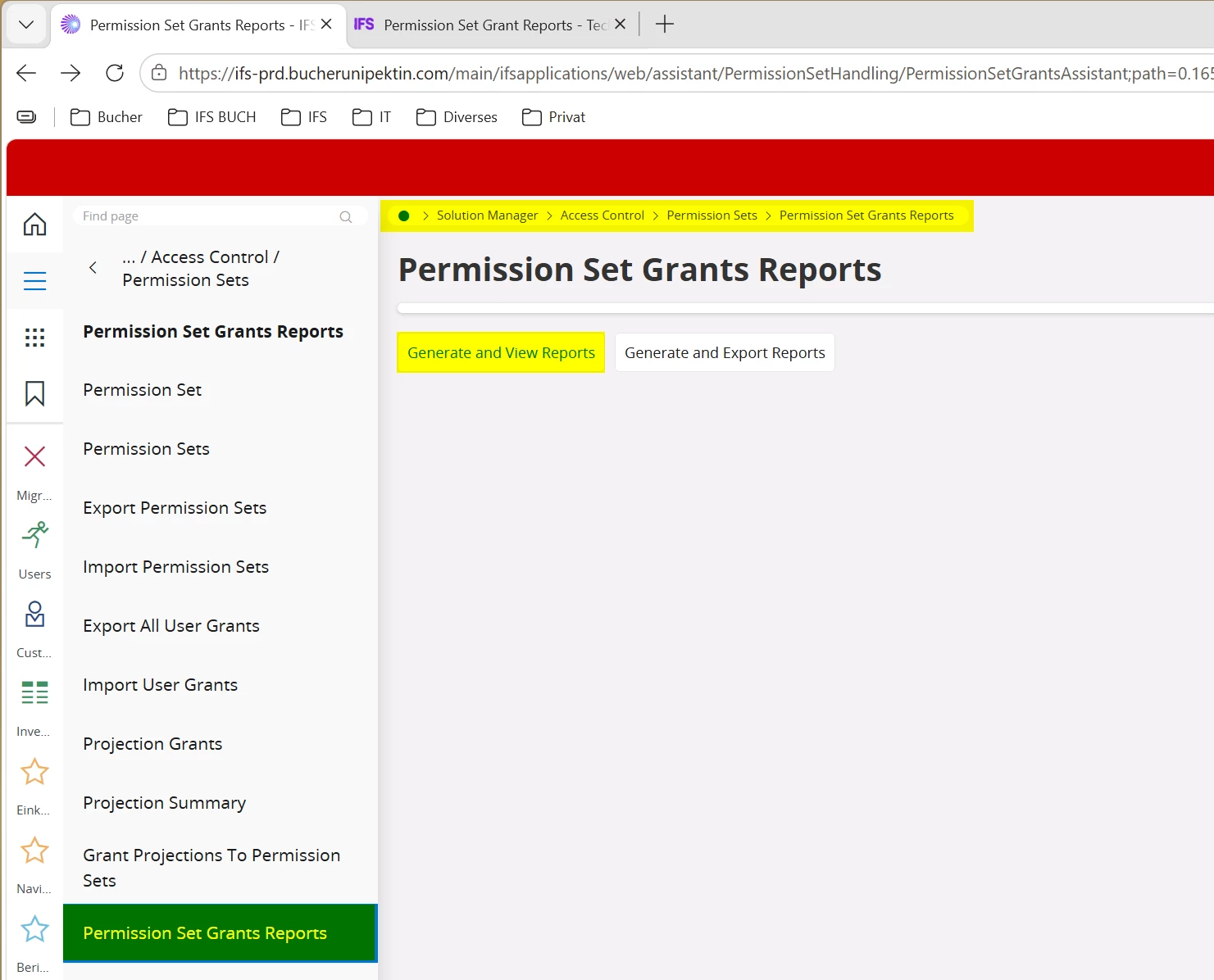Go to Permission Sets breadcrumb
1214x980 pixels.
712,216
